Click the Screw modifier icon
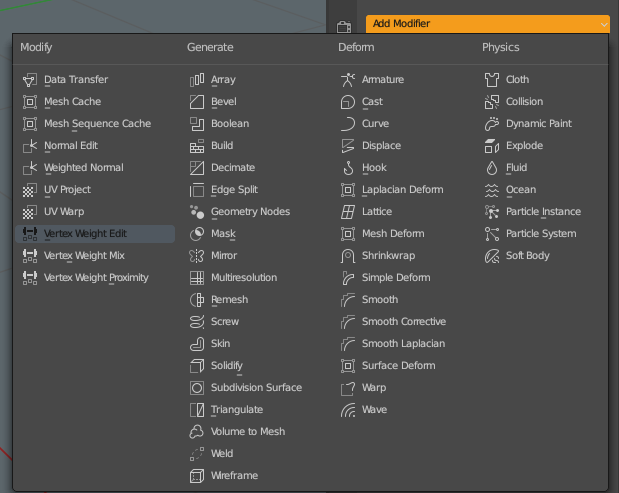 click(x=197, y=322)
